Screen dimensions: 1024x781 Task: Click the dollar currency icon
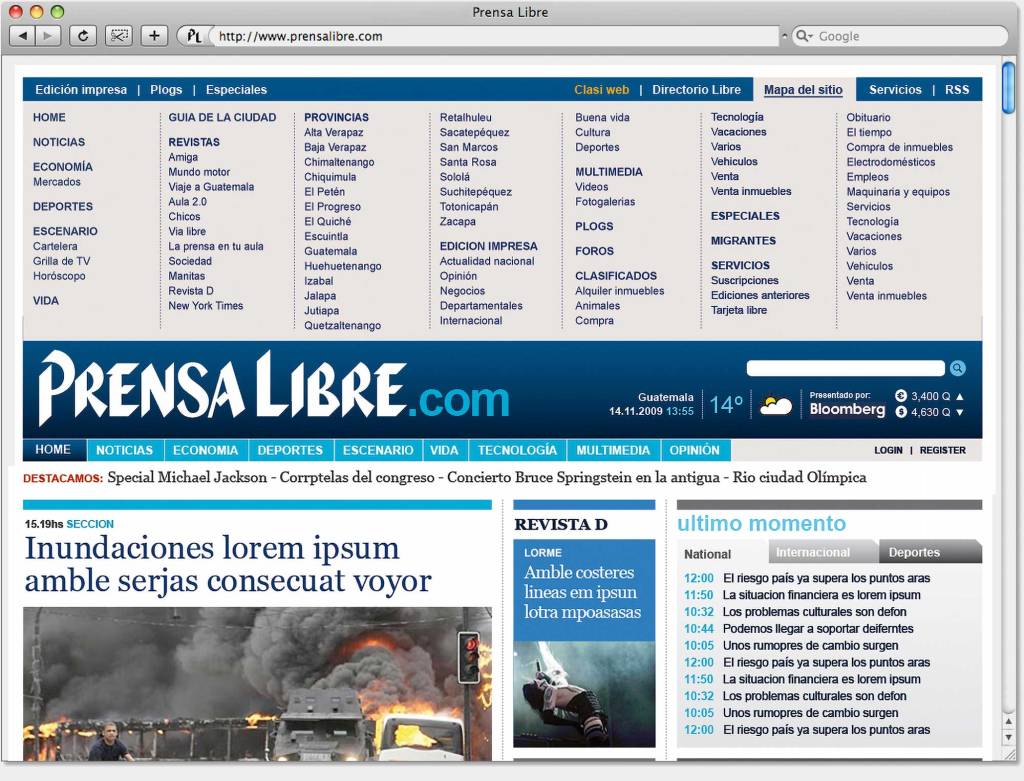point(900,412)
